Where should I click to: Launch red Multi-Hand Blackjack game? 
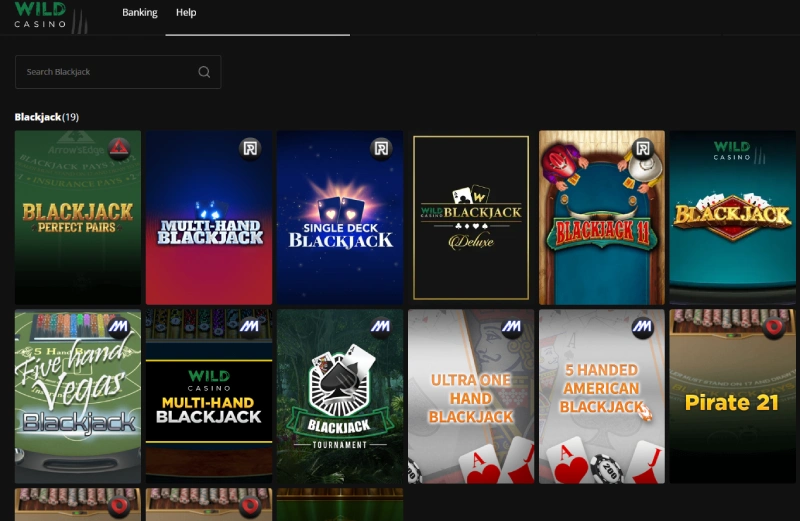point(209,217)
